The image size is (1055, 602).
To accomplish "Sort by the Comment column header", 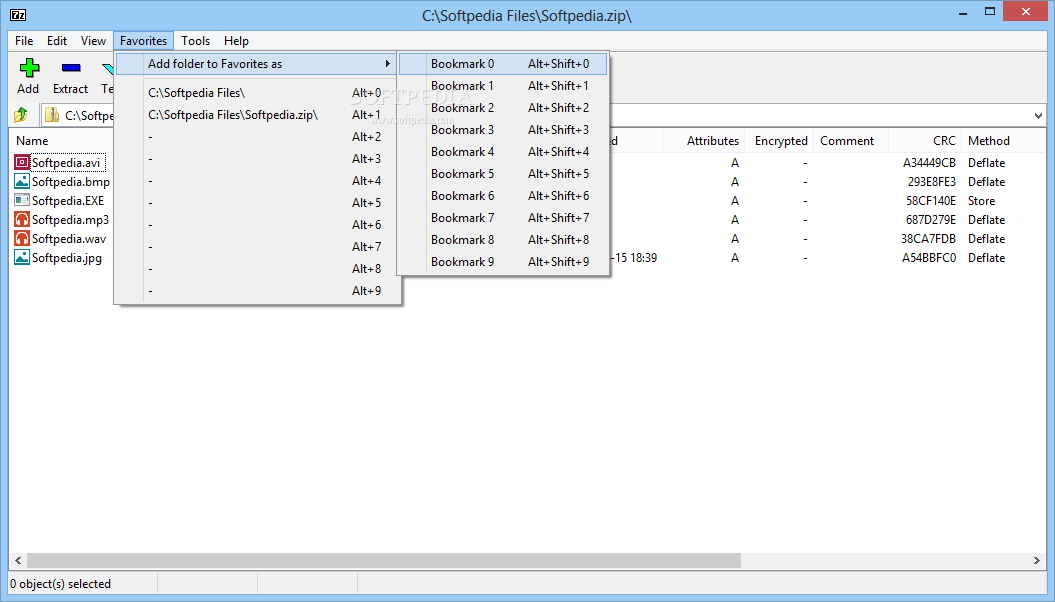I will 847,141.
